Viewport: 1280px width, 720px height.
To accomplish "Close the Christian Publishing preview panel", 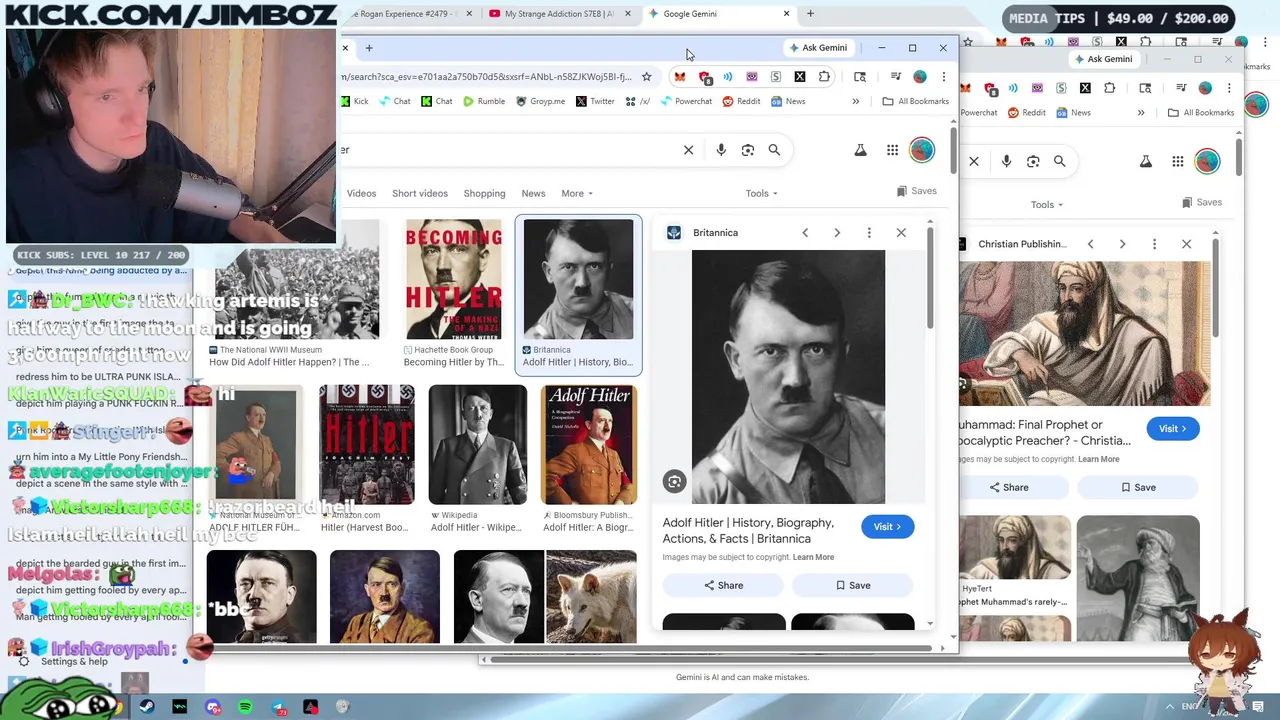I will [x=1186, y=244].
